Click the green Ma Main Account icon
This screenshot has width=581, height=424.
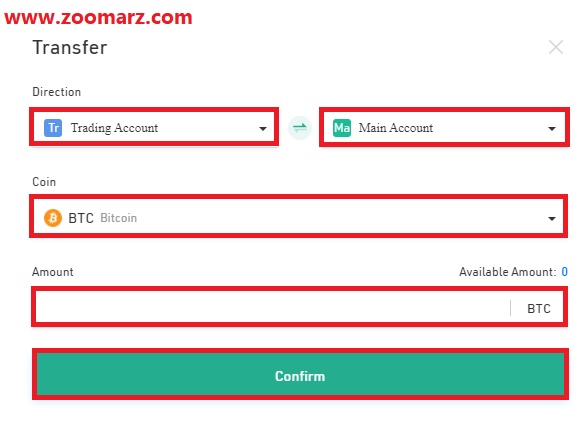pyautogui.click(x=342, y=128)
